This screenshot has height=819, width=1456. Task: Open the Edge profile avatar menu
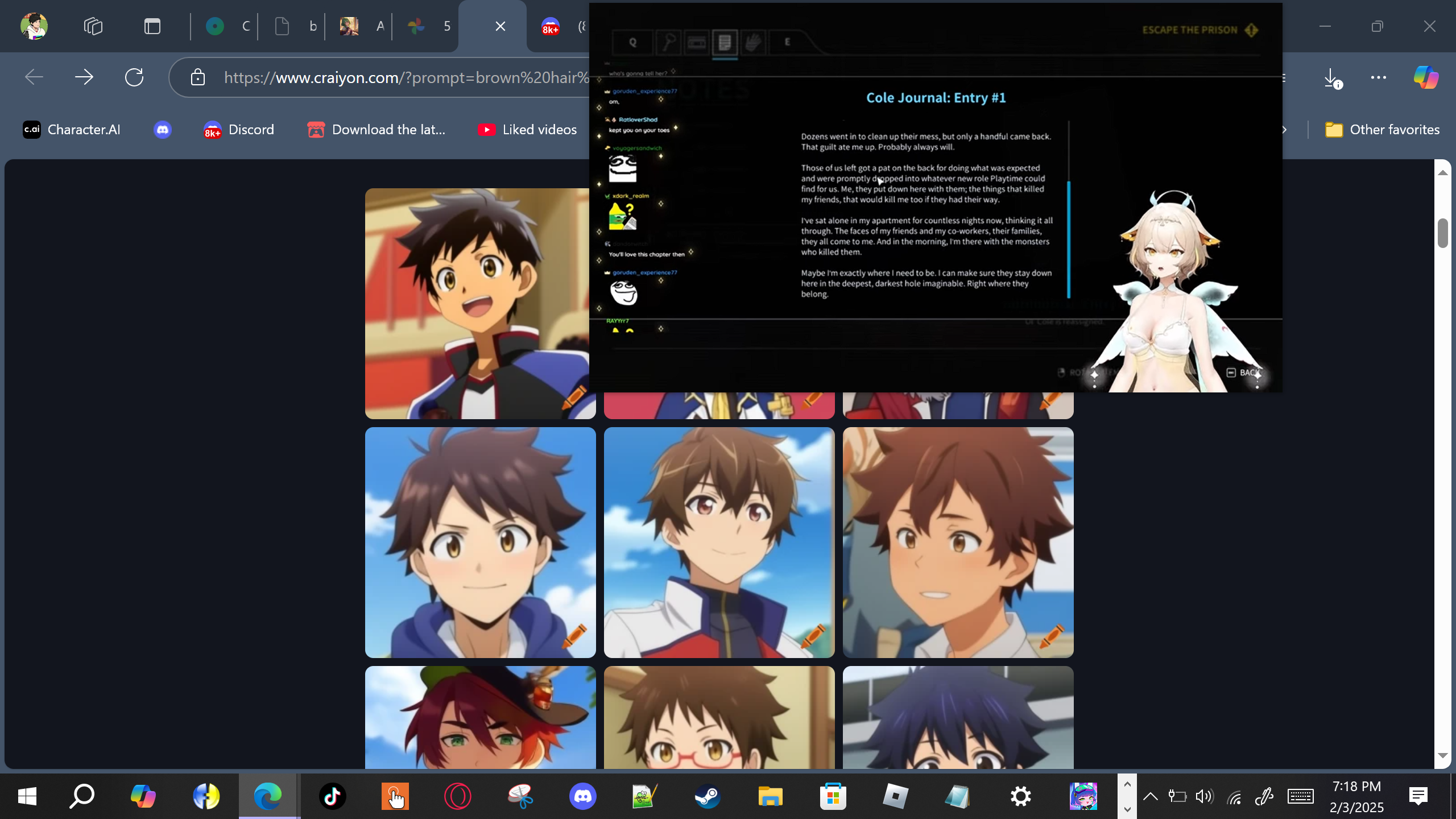pos(34,26)
